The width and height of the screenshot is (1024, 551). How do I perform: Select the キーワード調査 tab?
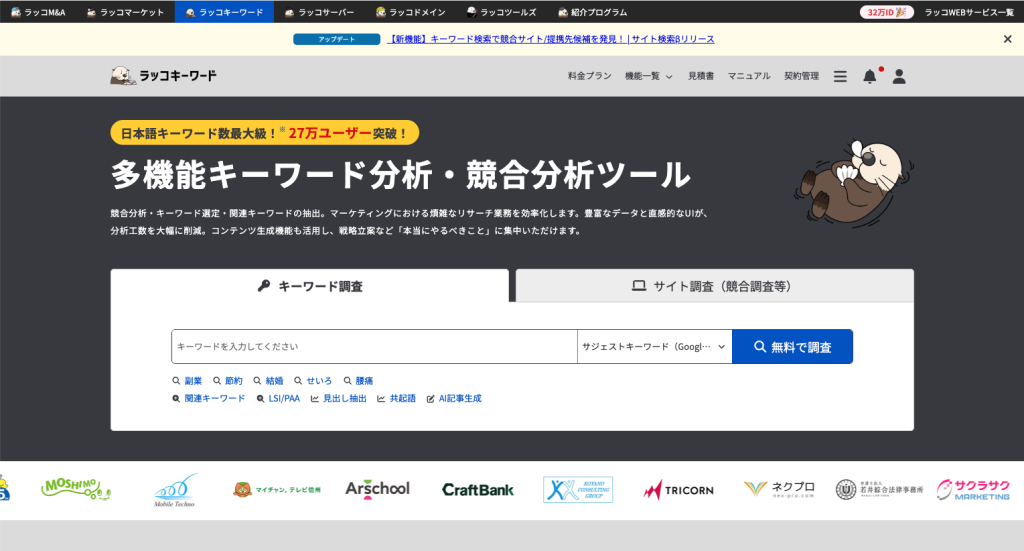[310, 286]
